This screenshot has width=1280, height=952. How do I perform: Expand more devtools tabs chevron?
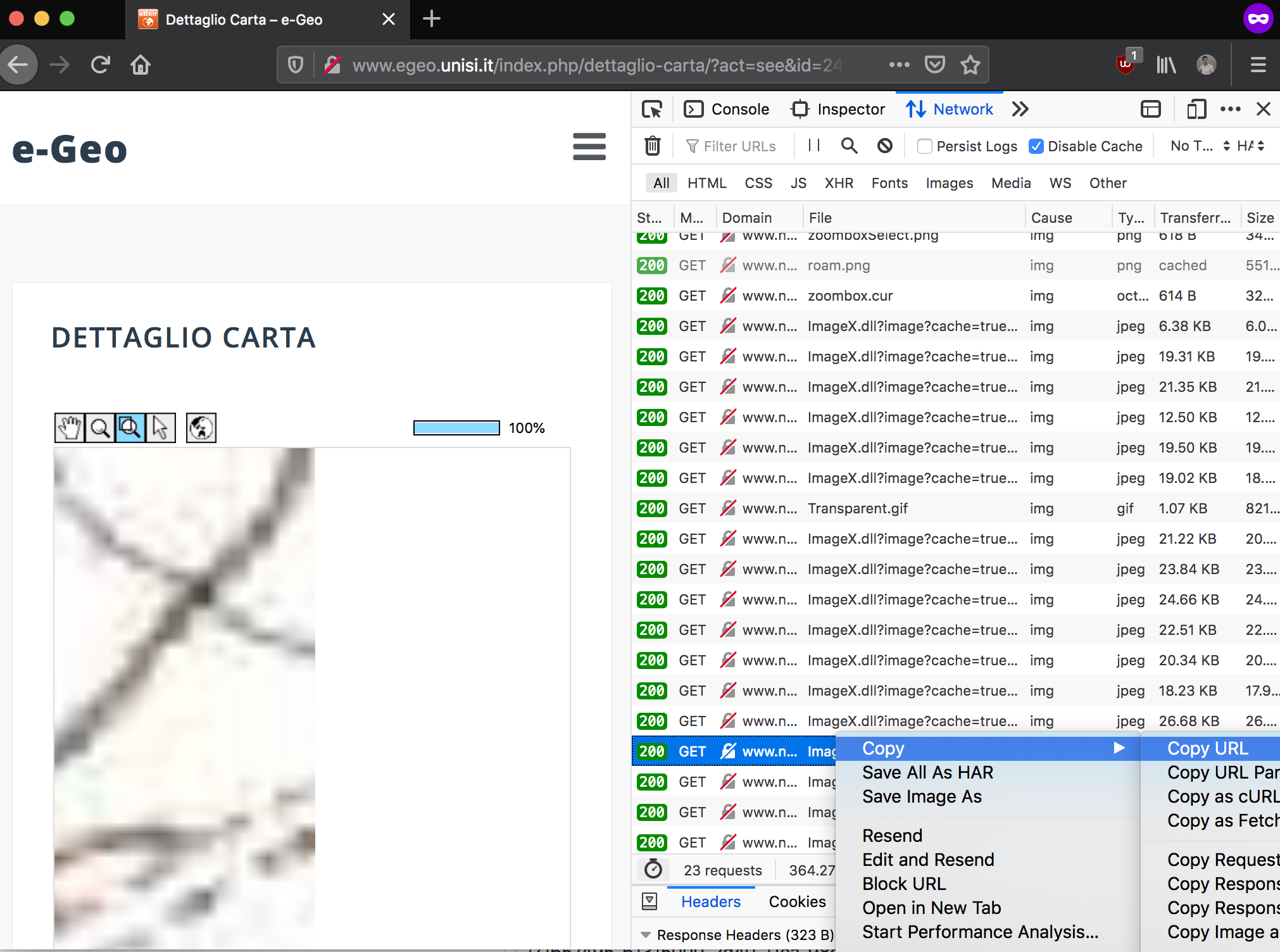coord(1020,110)
